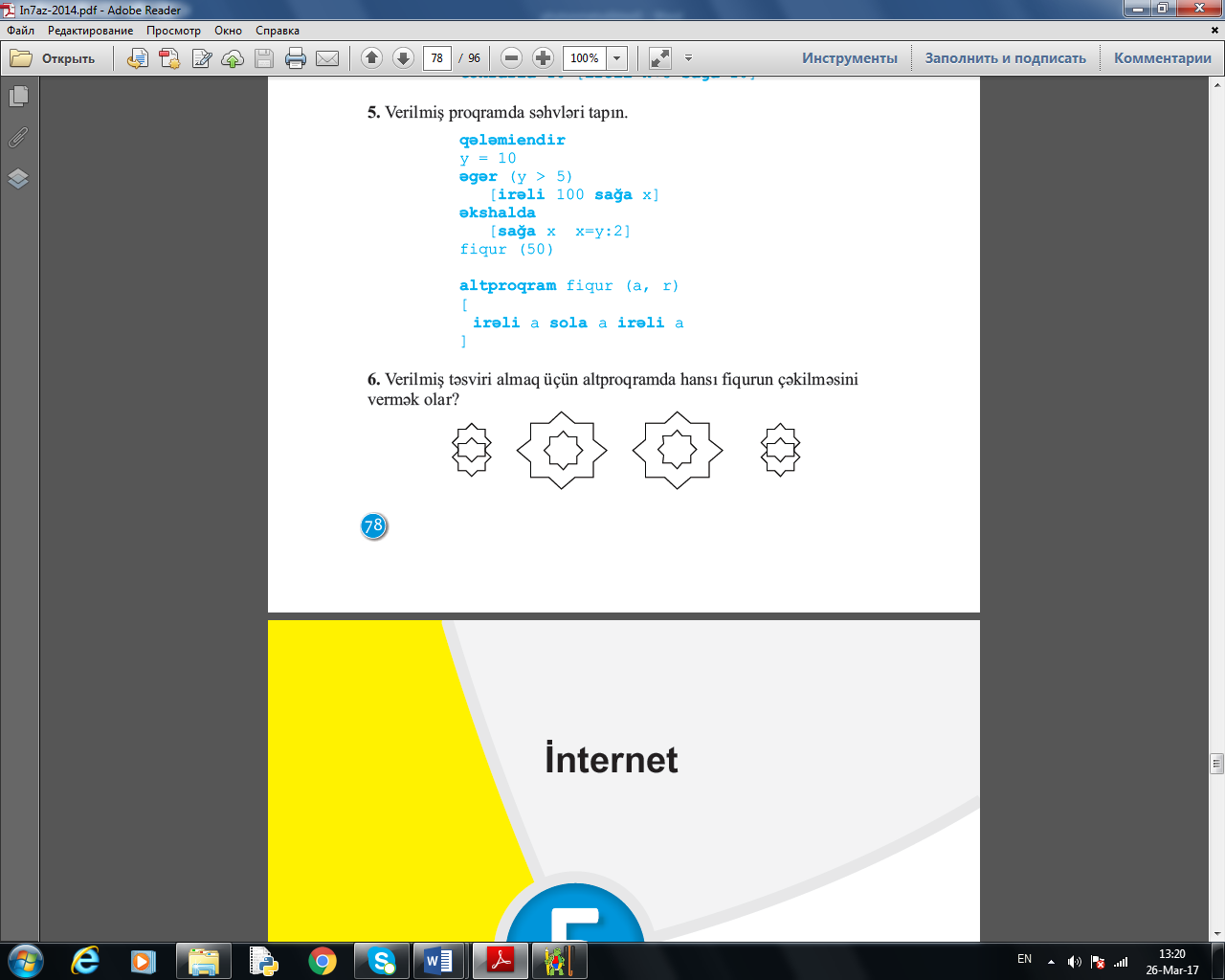The width and height of the screenshot is (1225, 980).
Task: Open the Windows Start button
Action: (25, 960)
